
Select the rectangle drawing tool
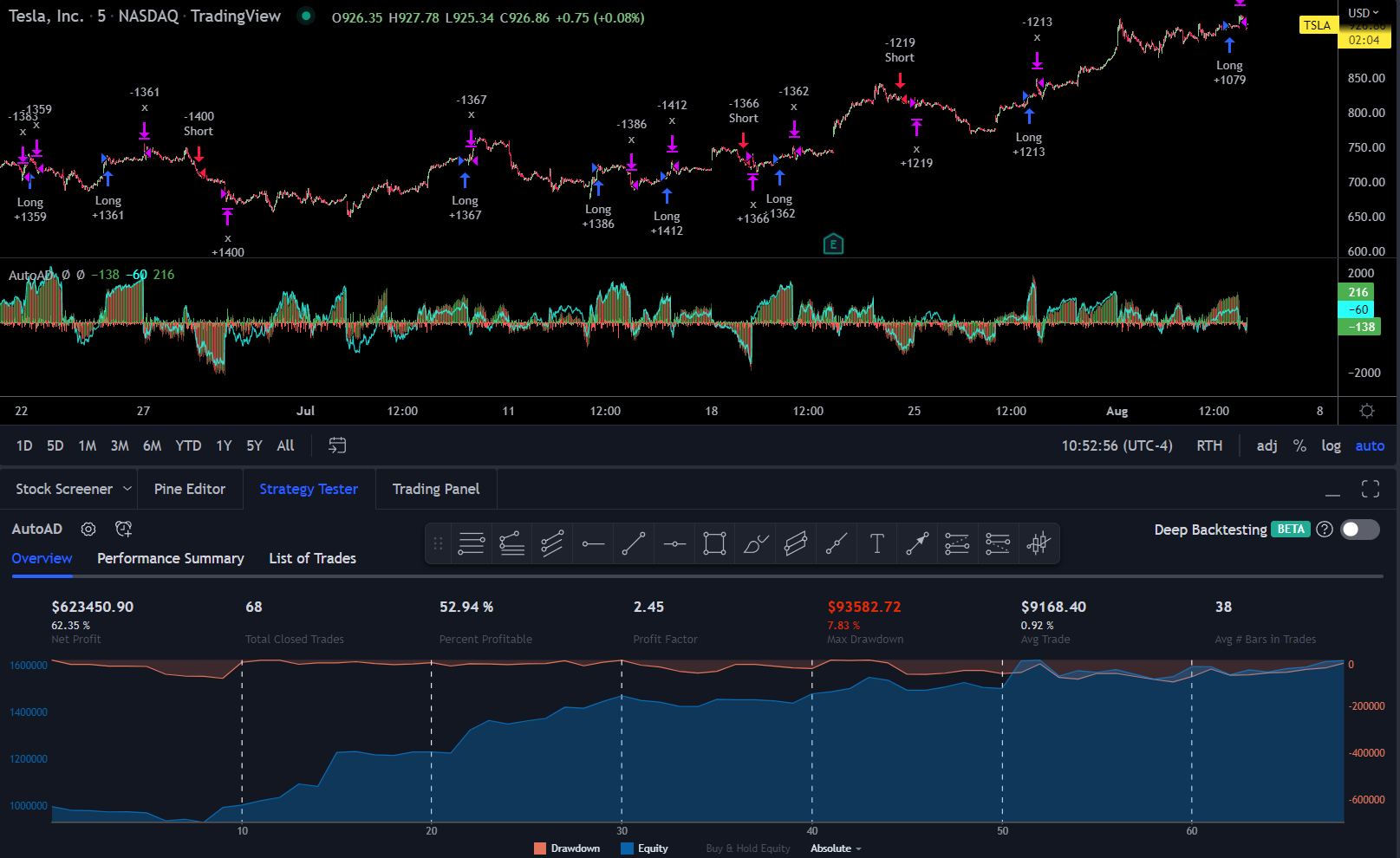[714, 544]
